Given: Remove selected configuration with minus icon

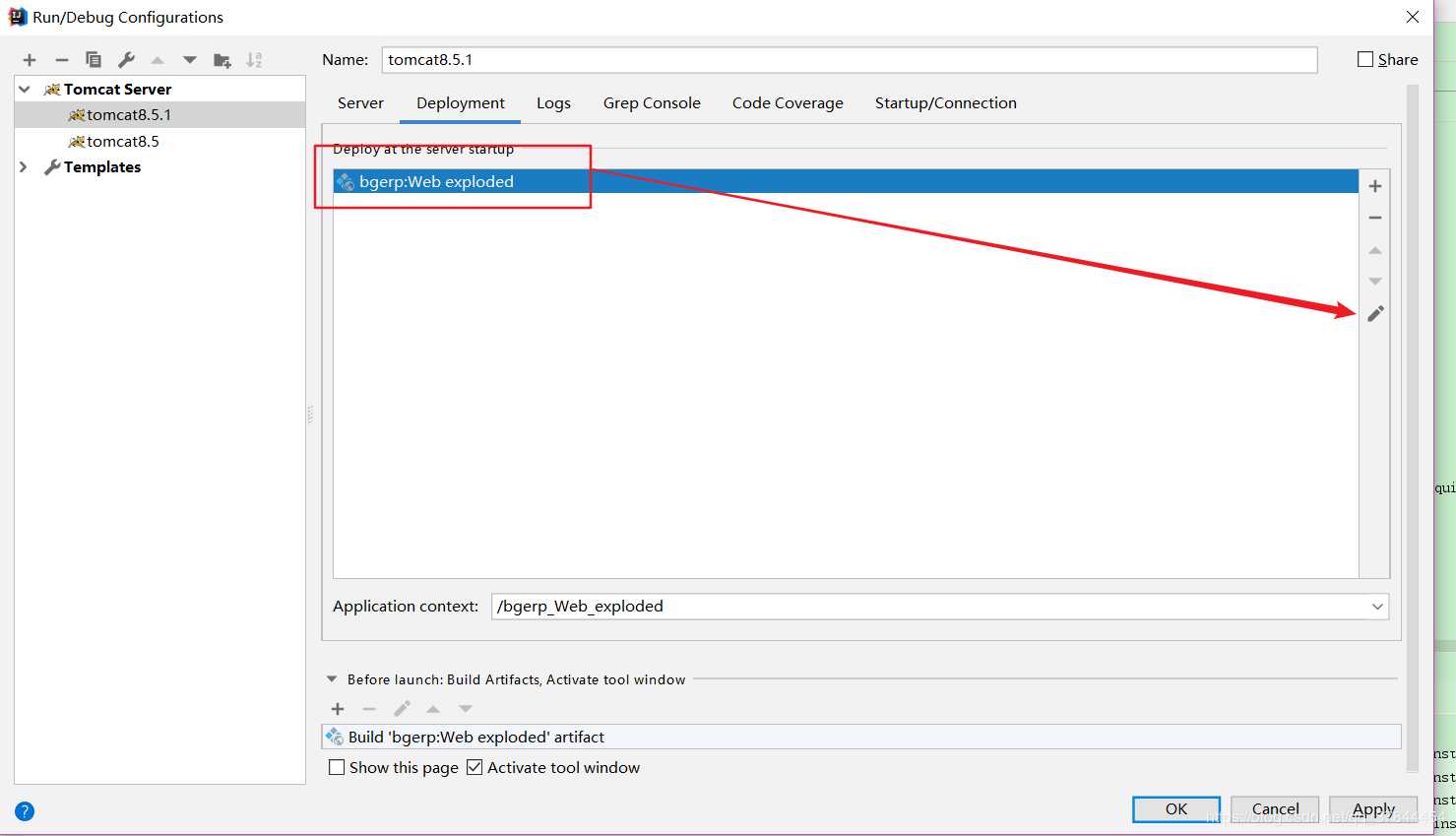Looking at the screenshot, I should tap(62, 60).
